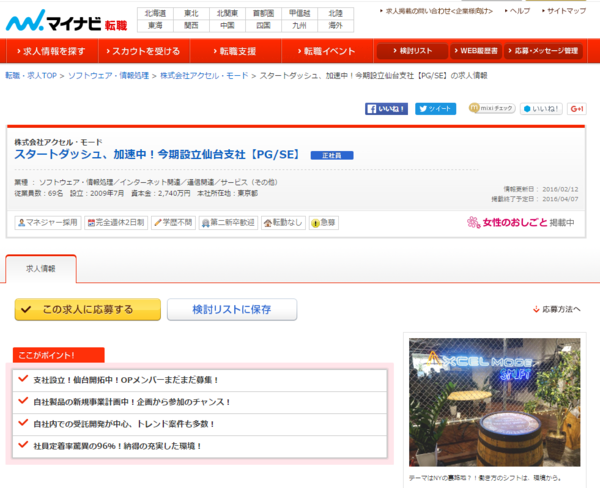
Task: Click the 情報更新日 2016/02/12 text
Action: (541, 189)
